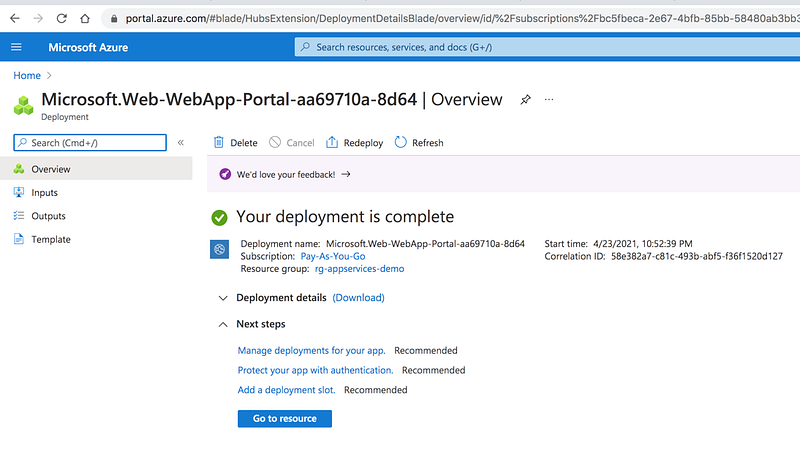Click the Next steps heading

[261, 324]
